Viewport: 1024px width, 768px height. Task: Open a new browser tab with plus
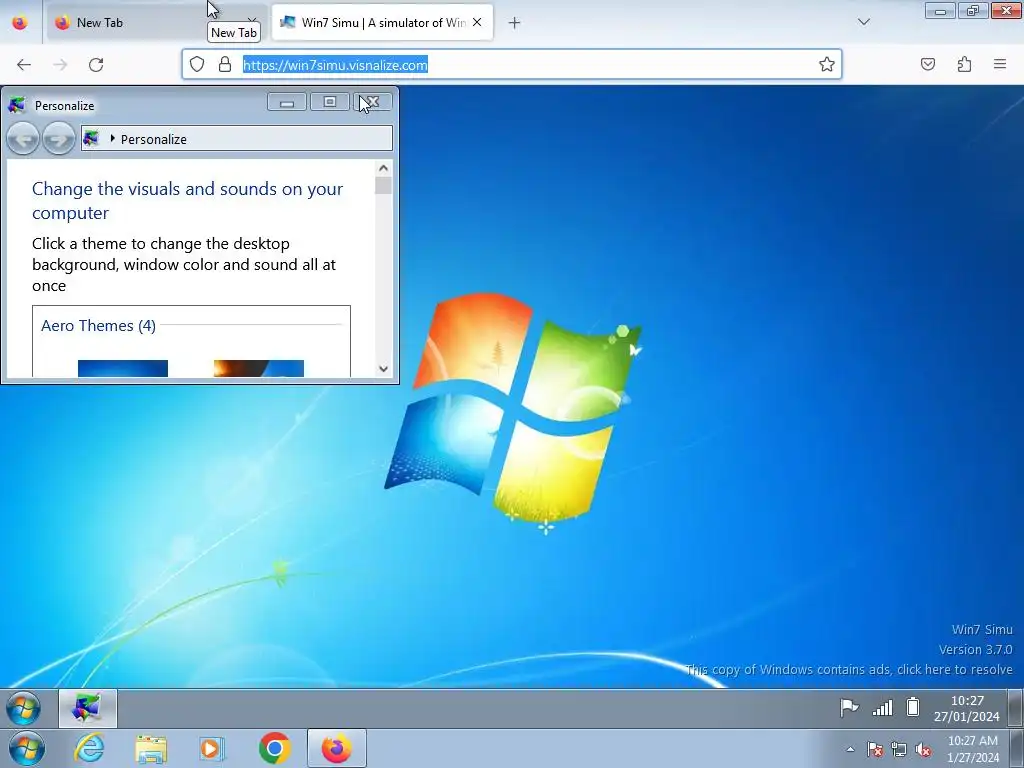pyautogui.click(x=515, y=23)
